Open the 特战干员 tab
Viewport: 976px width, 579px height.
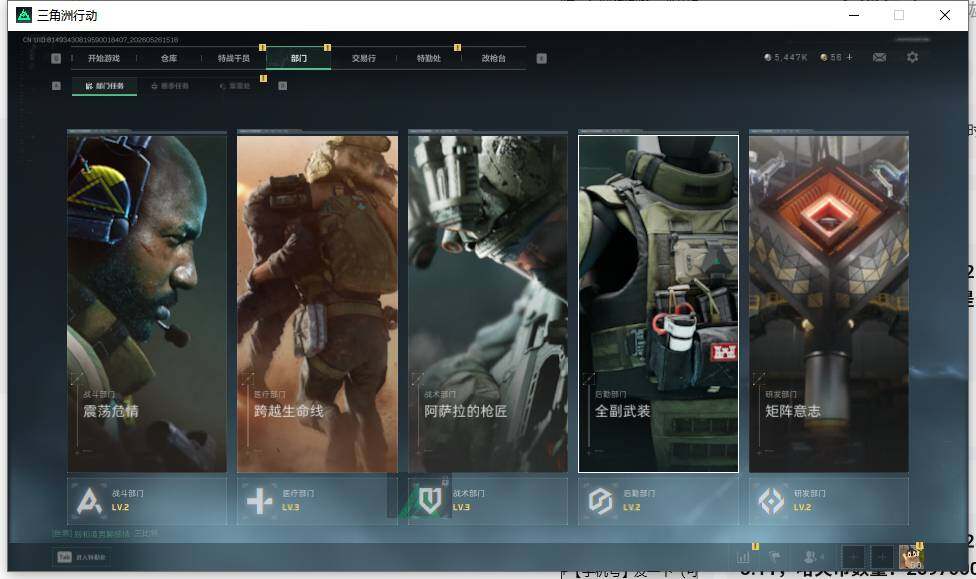pyautogui.click(x=233, y=58)
